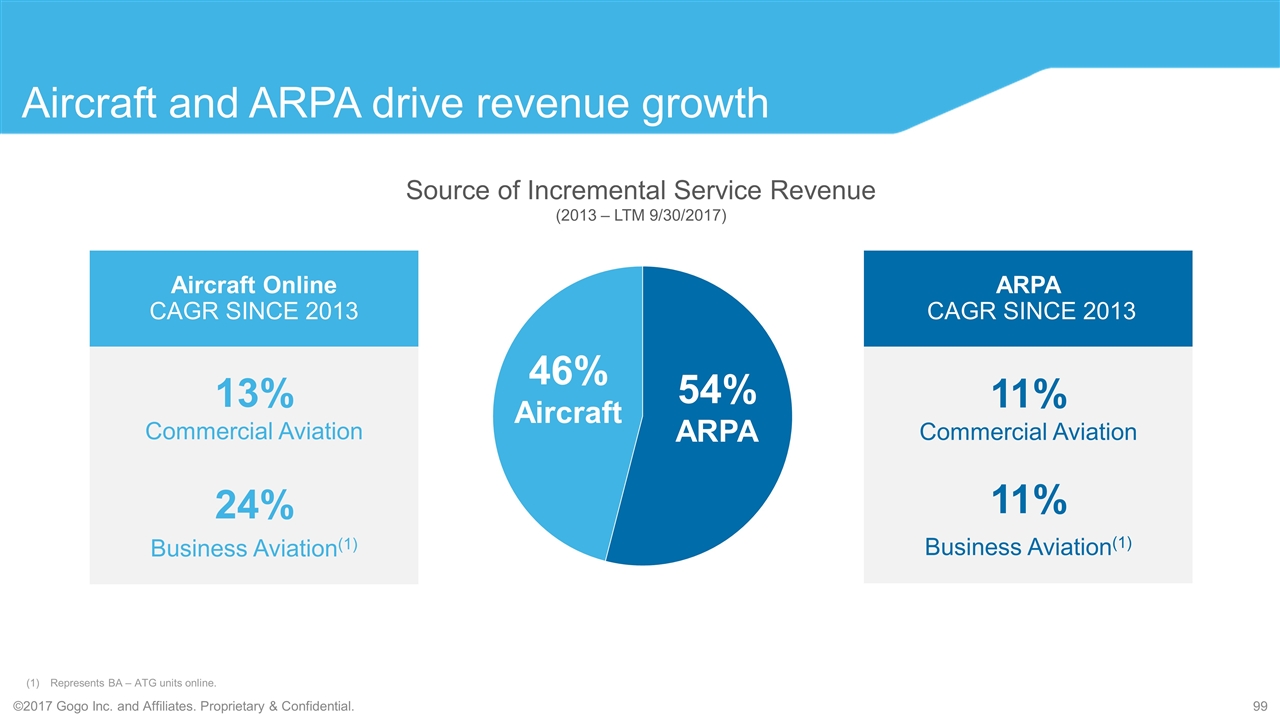The image size is (1280, 720).
Task: Select 'Business Aviation(1)' under ARPA CAGR
Action: (x=1028, y=546)
